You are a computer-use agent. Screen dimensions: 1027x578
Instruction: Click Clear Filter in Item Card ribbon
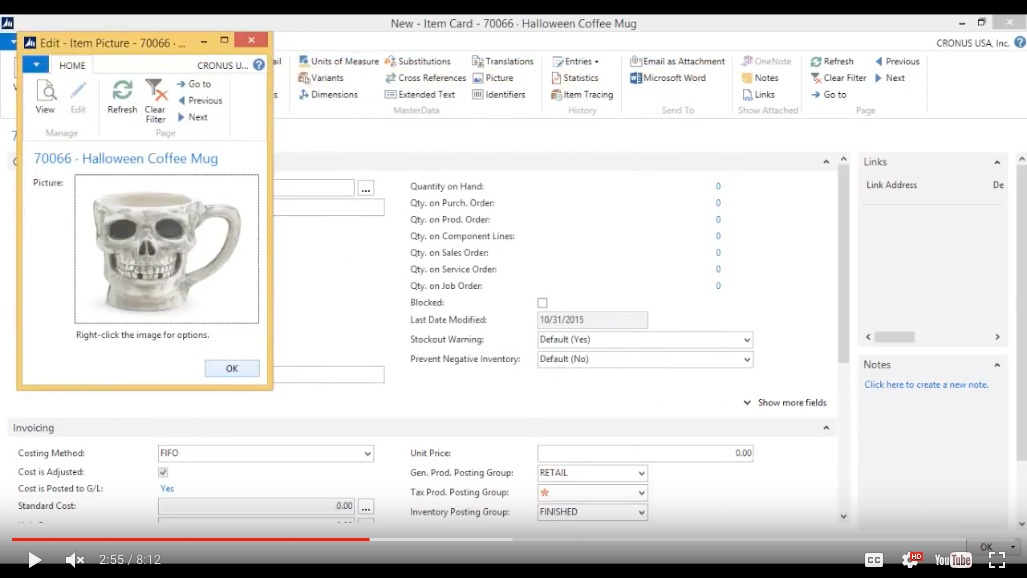click(x=838, y=77)
